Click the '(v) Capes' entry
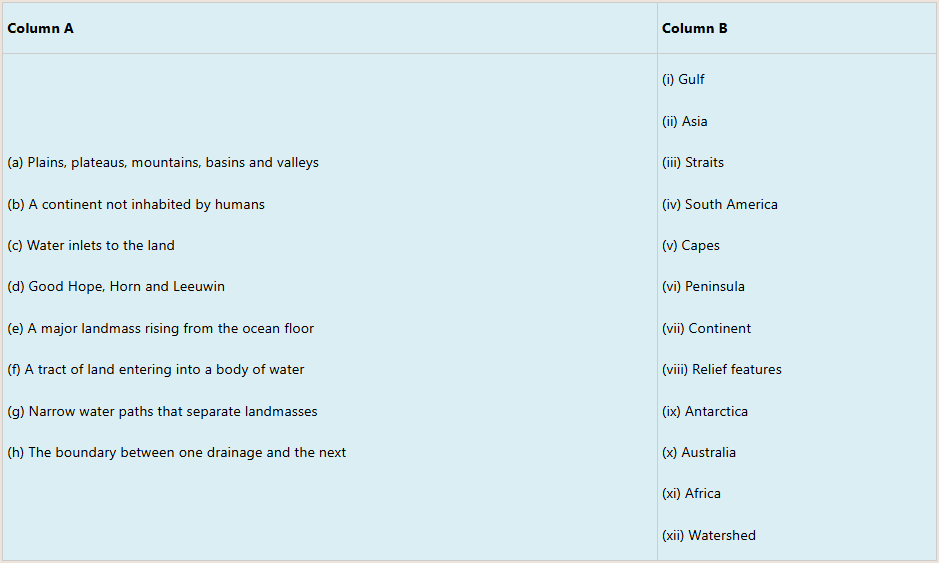This screenshot has width=939, height=563. [x=690, y=245]
